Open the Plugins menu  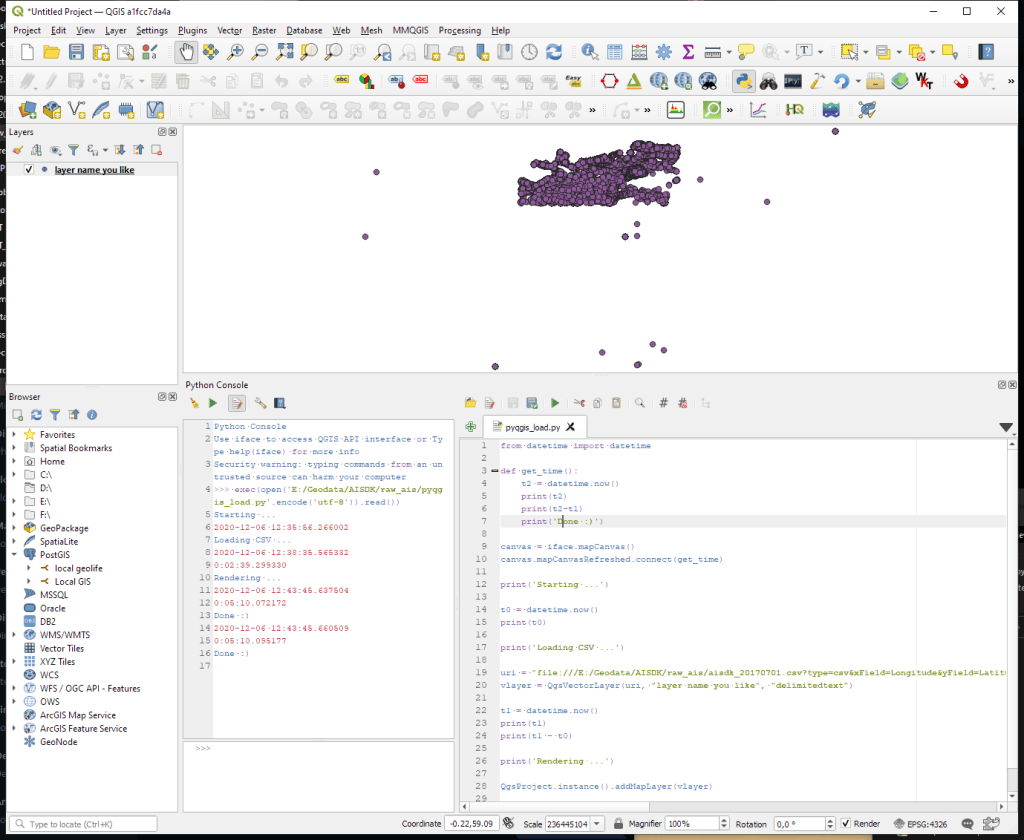(192, 30)
